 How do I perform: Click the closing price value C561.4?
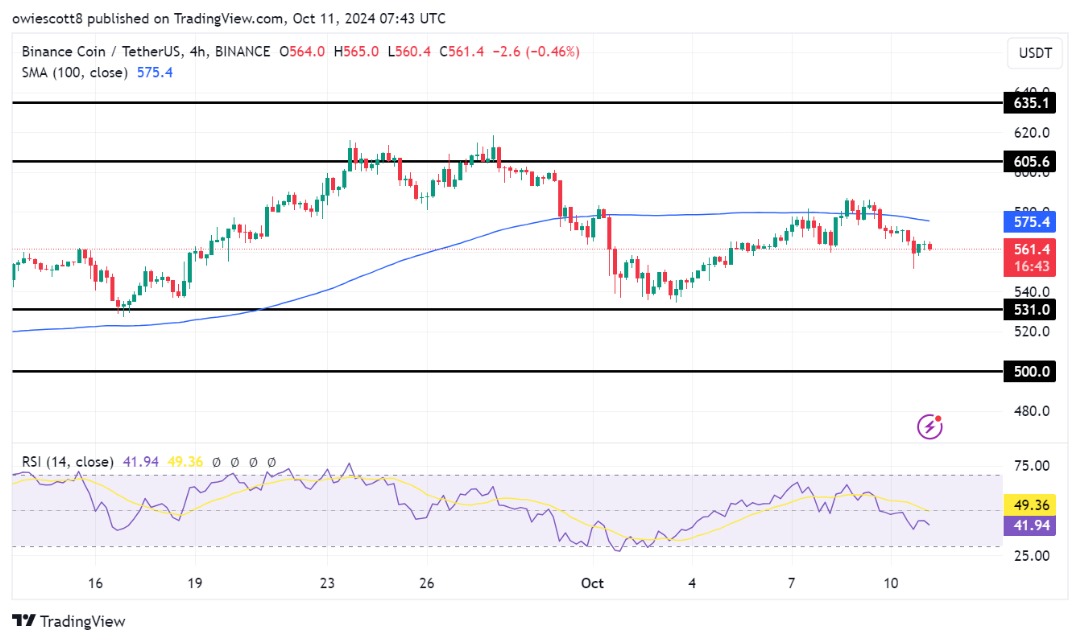pos(461,52)
